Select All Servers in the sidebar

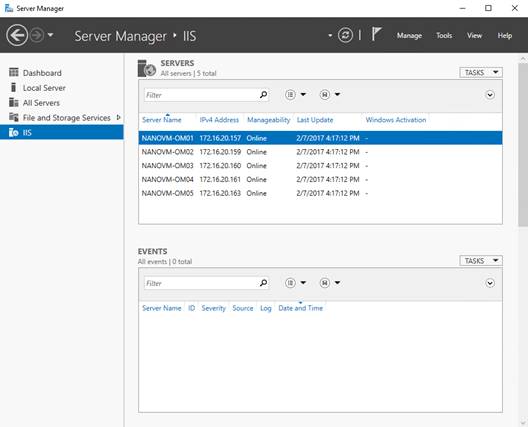click(x=41, y=103)
